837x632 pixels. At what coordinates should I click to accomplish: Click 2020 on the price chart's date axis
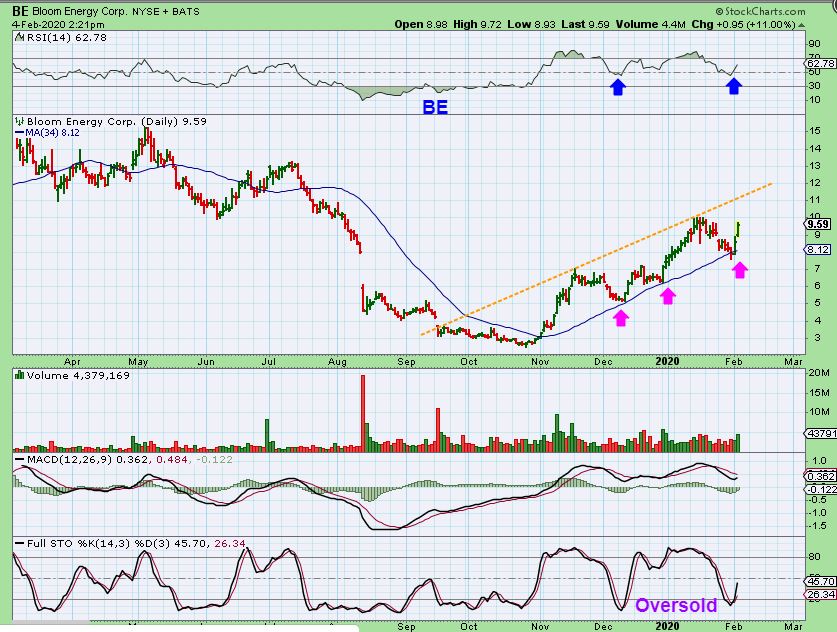667,361
